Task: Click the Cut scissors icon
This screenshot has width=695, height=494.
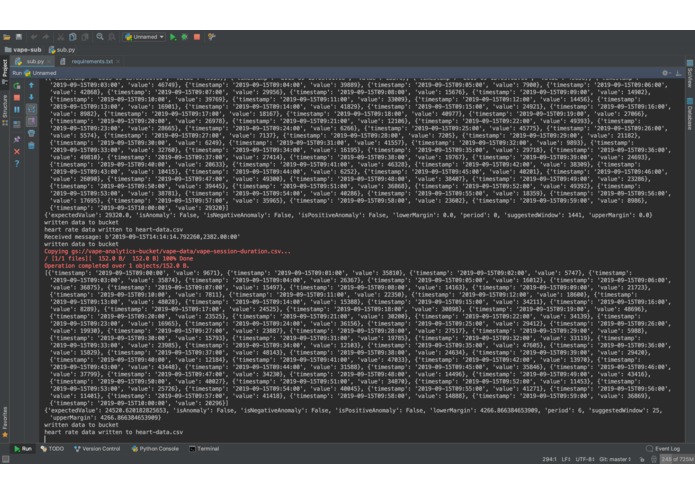Action: pos(60,37)
